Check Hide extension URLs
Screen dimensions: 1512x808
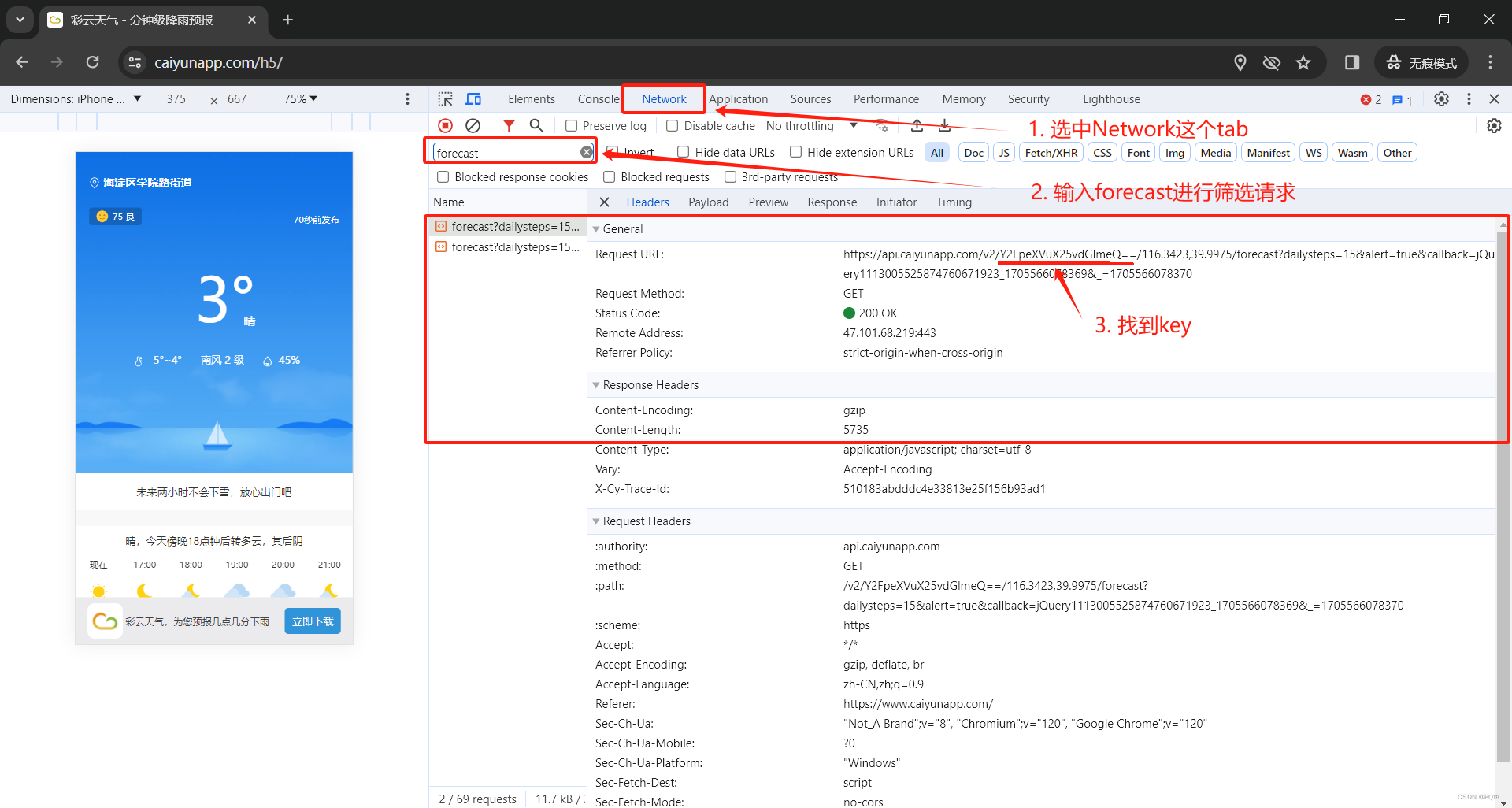click(796, 152)
